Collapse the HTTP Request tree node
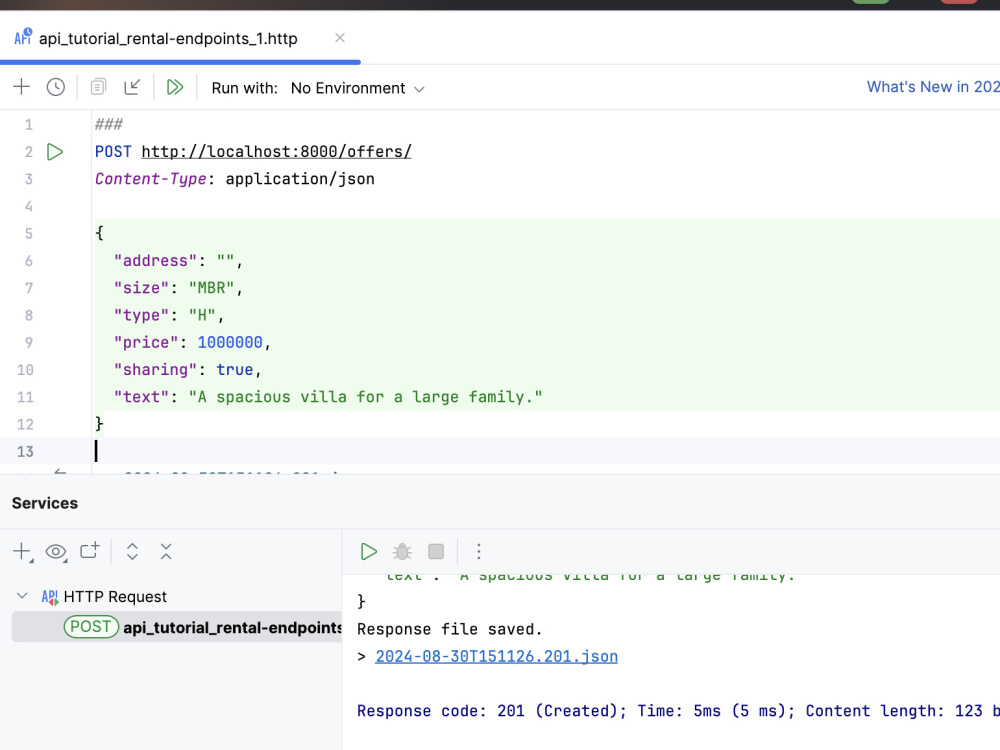 tap(22, 596)
